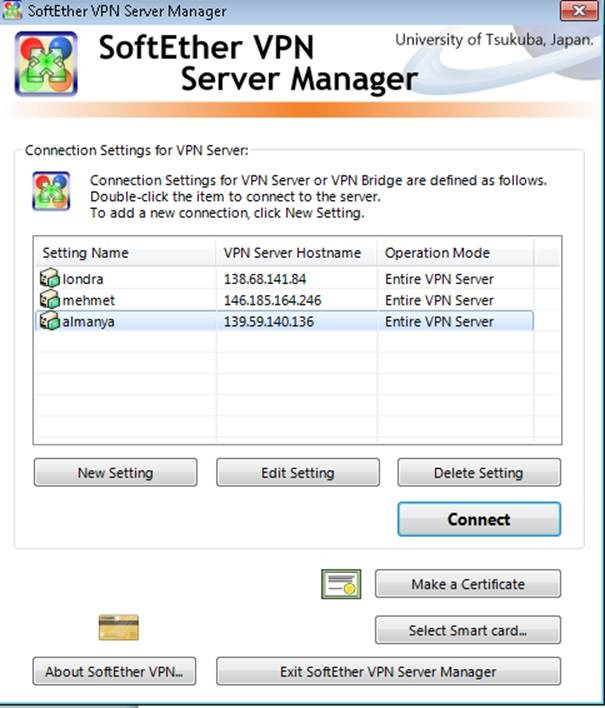Click Entire VPN Server in almanya row
605x708 pixels.
click(439, 321)
